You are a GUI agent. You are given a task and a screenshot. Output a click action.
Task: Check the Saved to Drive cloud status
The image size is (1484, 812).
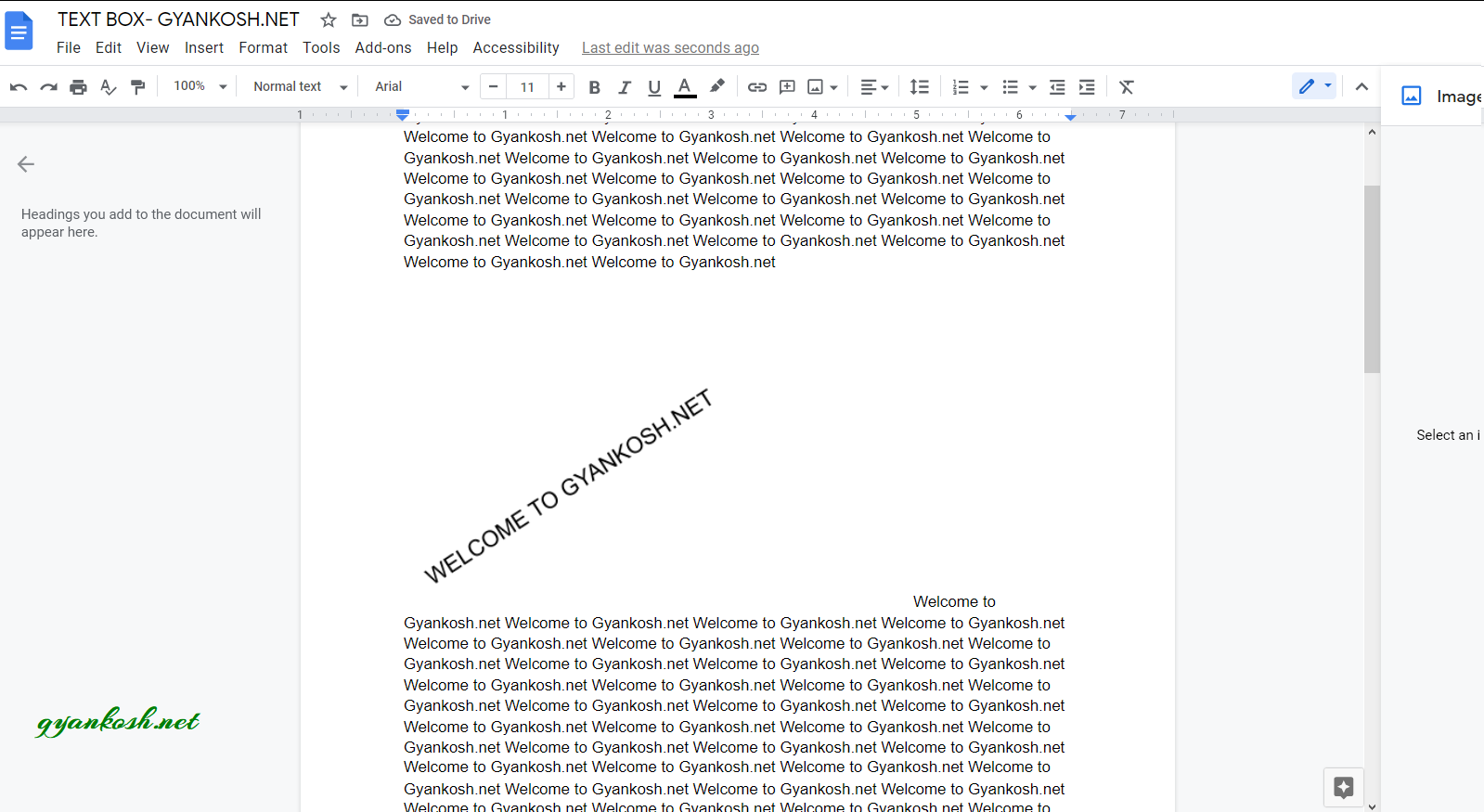(437, 19)
